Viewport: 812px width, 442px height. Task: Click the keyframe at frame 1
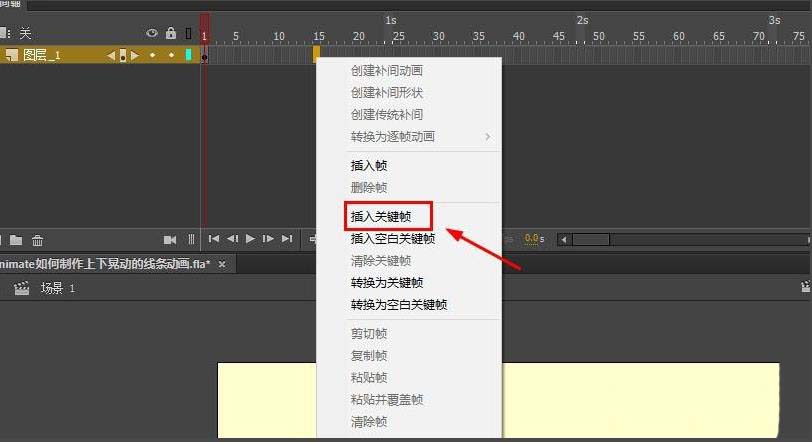tap(205, 55)
